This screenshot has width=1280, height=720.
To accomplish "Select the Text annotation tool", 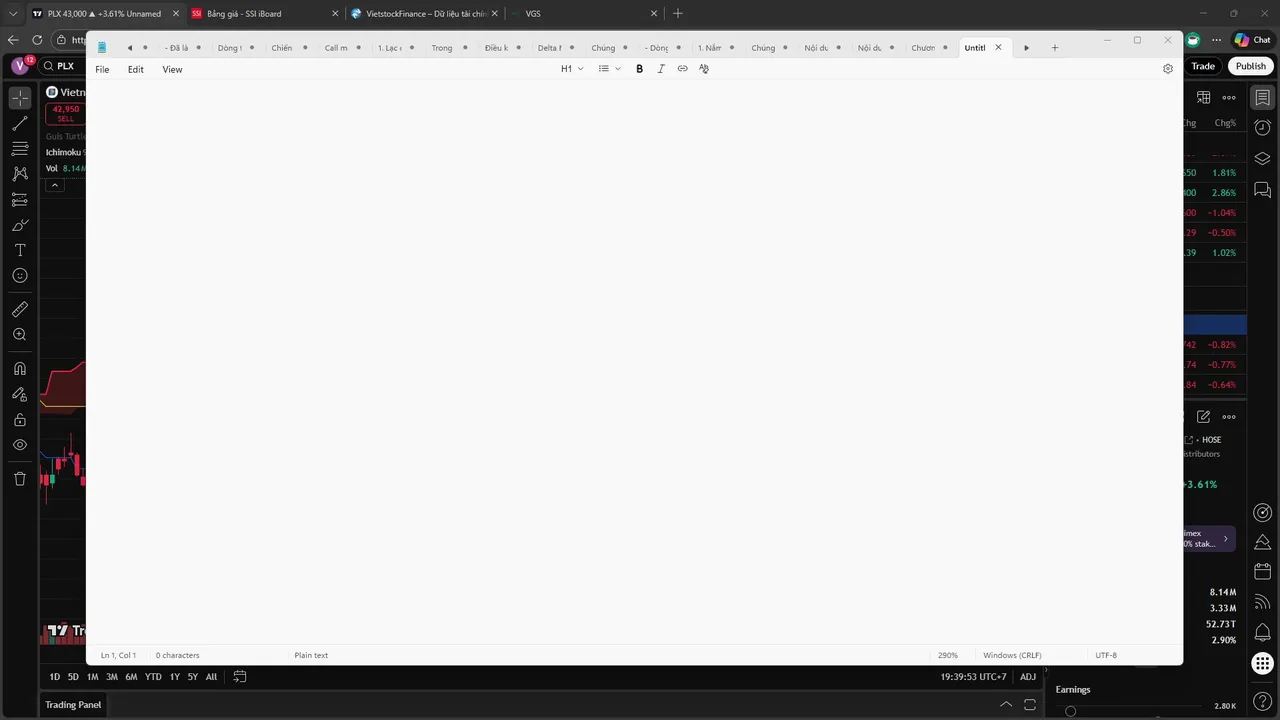I will click(20, 250).
